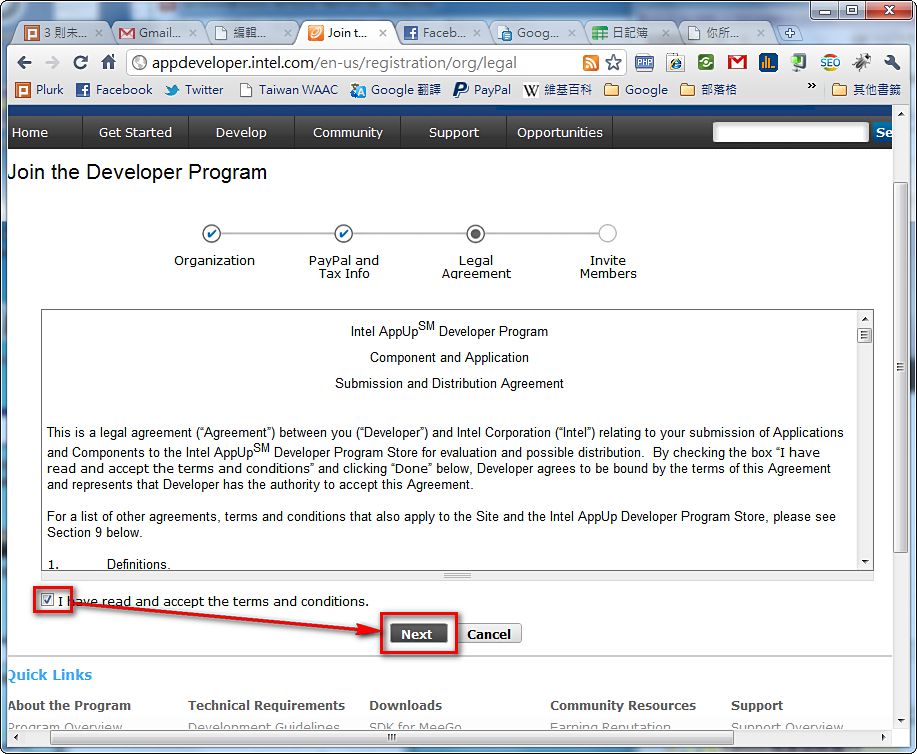
Task: Open the IE Tab extension icon
Action: point(675,63)
